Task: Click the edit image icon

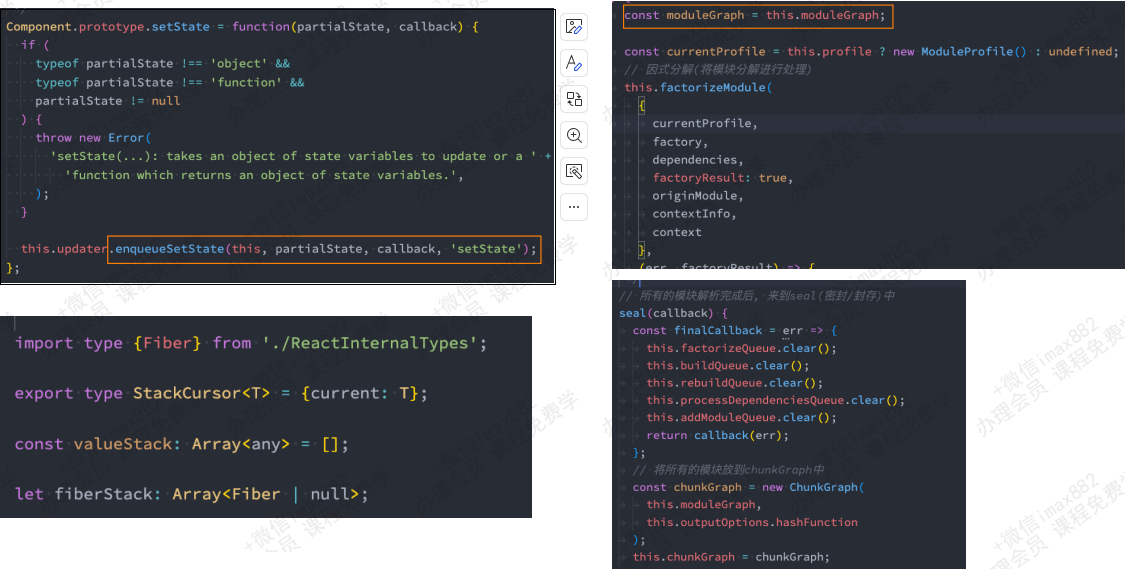Action: (574, 27)
